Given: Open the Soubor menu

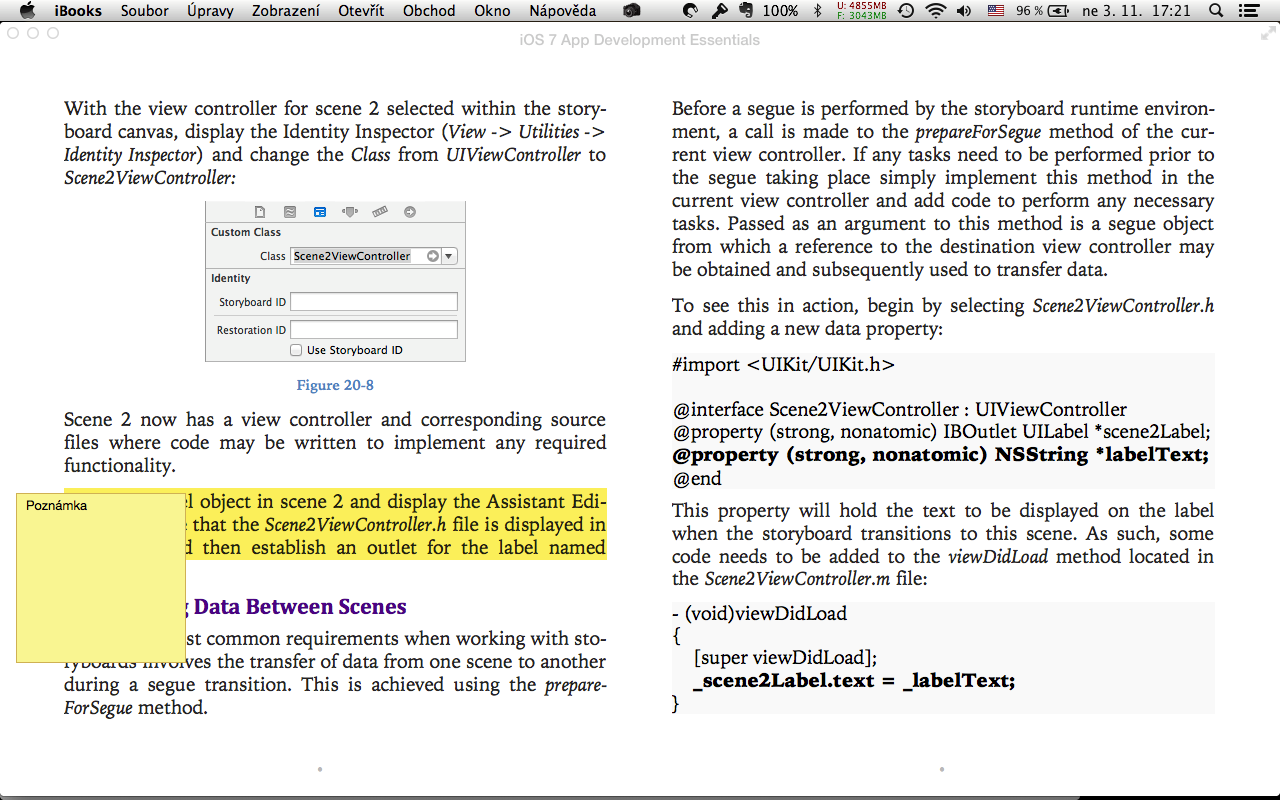Looking at the screenshot, I should 144,11.
